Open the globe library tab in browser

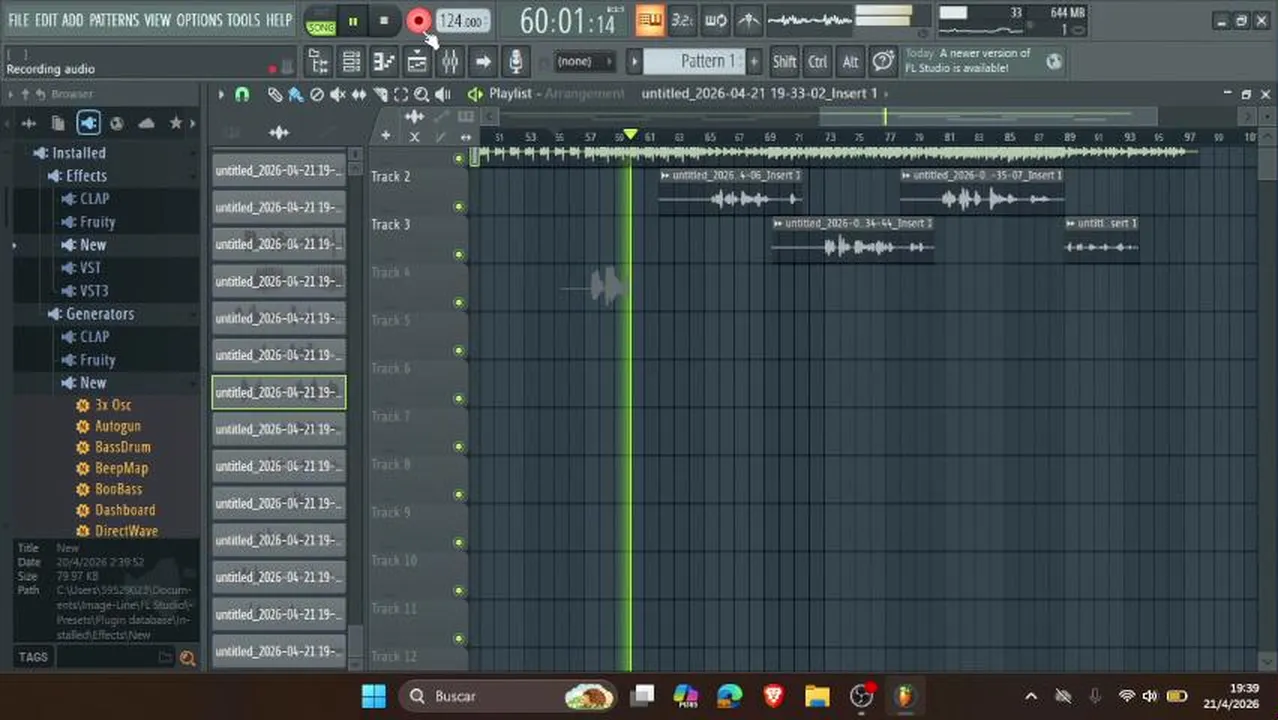point(117,123)
